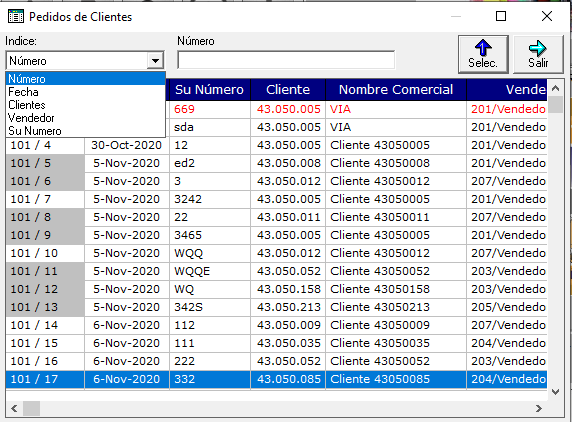This screenshot has width=572, height=422.
Task: Click the vertical scrollbar down arrow
Action: point(556,392)
